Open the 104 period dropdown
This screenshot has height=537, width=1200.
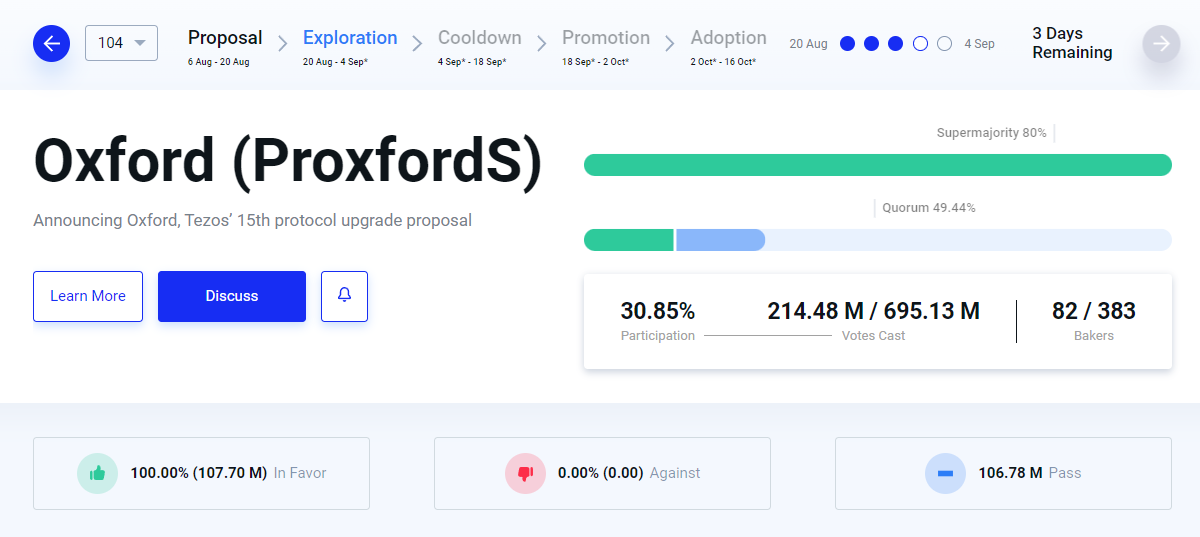point(121,43)
